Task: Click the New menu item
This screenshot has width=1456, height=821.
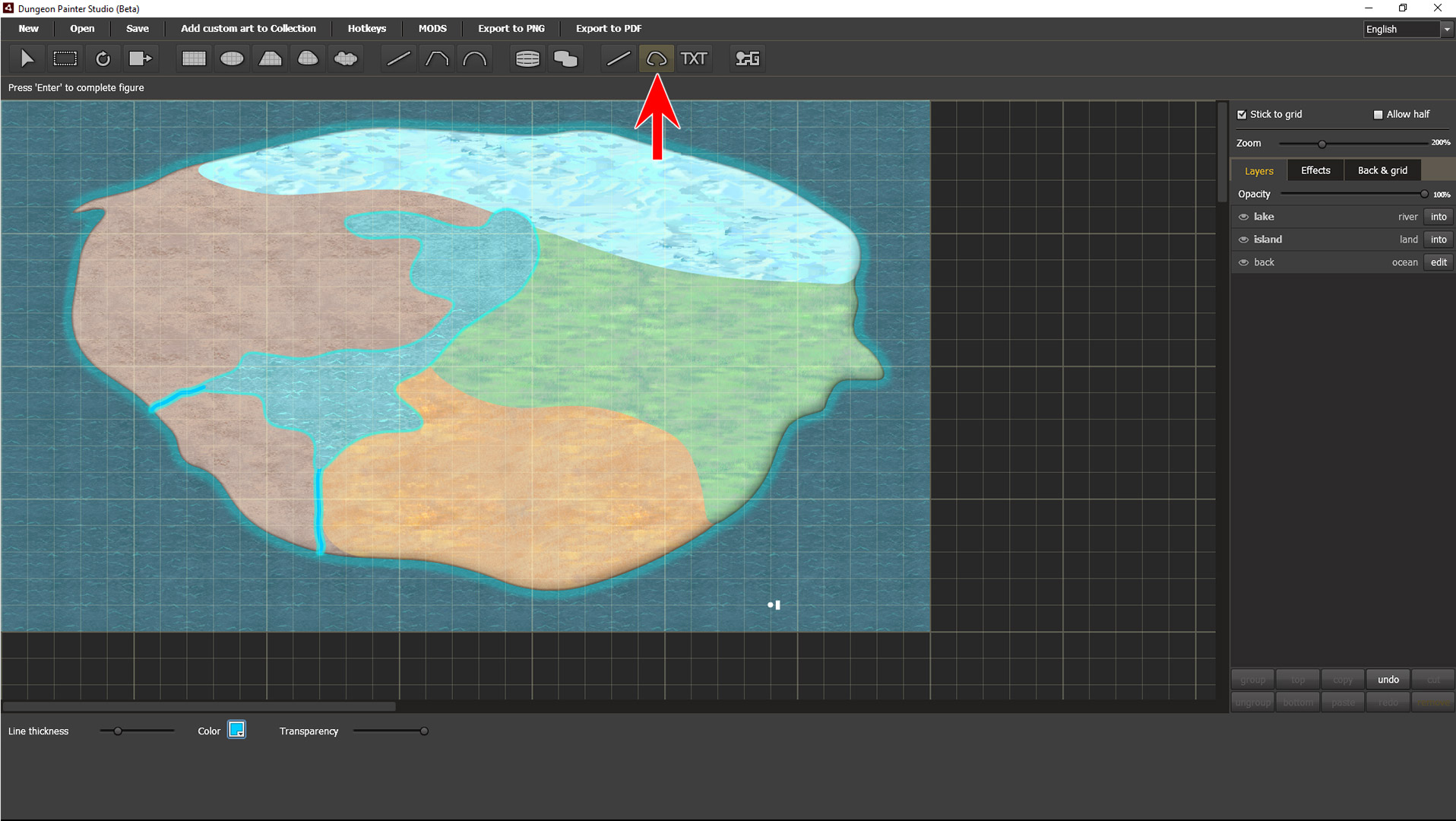Action: click(29, 28)
